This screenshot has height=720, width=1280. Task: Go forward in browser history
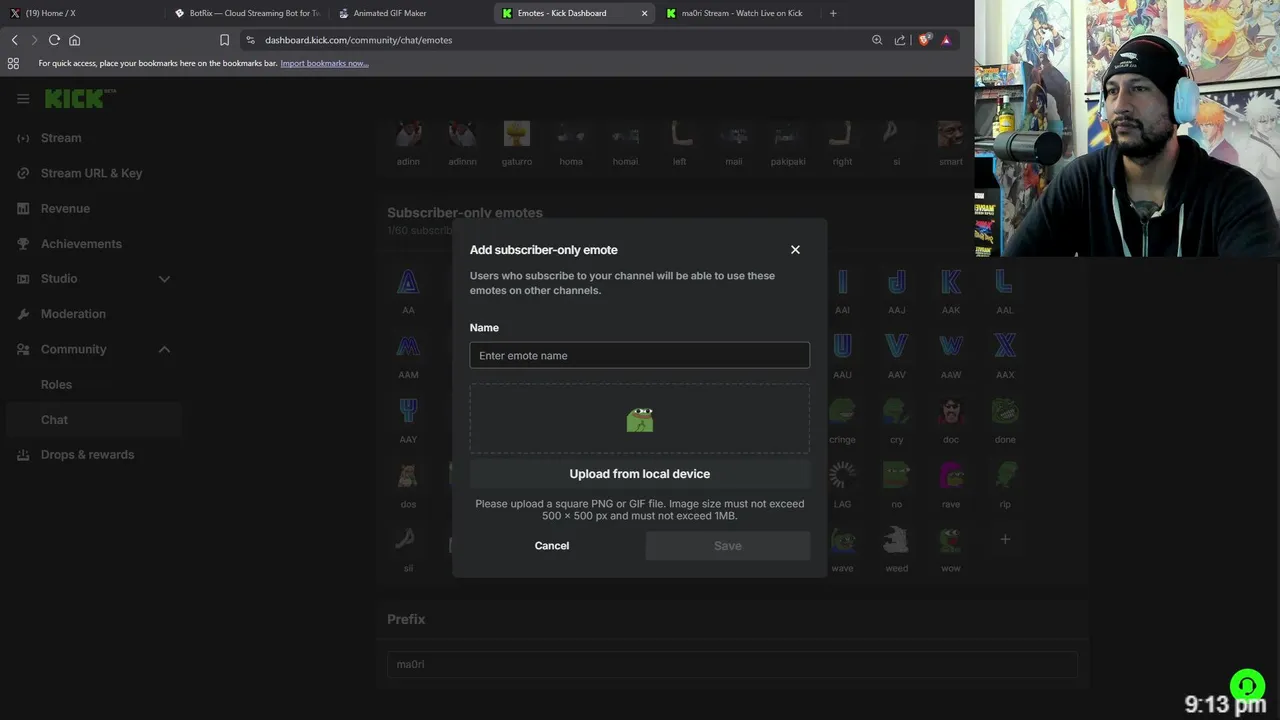tap(34, 40)
